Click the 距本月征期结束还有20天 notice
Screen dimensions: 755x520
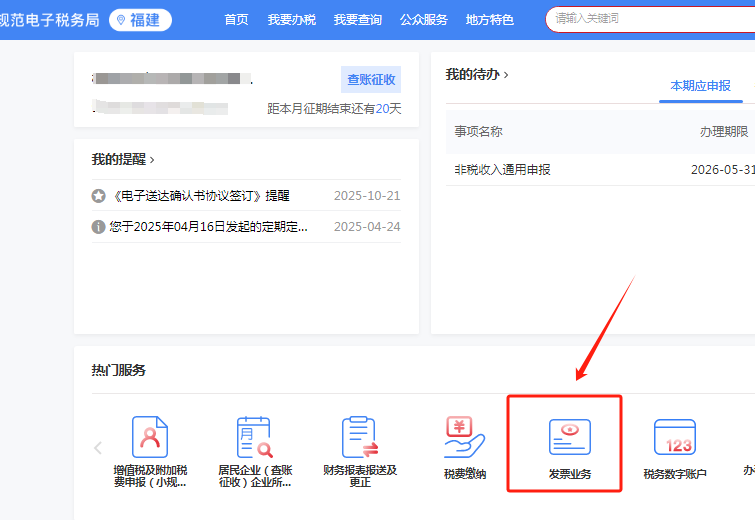point(334,109)
